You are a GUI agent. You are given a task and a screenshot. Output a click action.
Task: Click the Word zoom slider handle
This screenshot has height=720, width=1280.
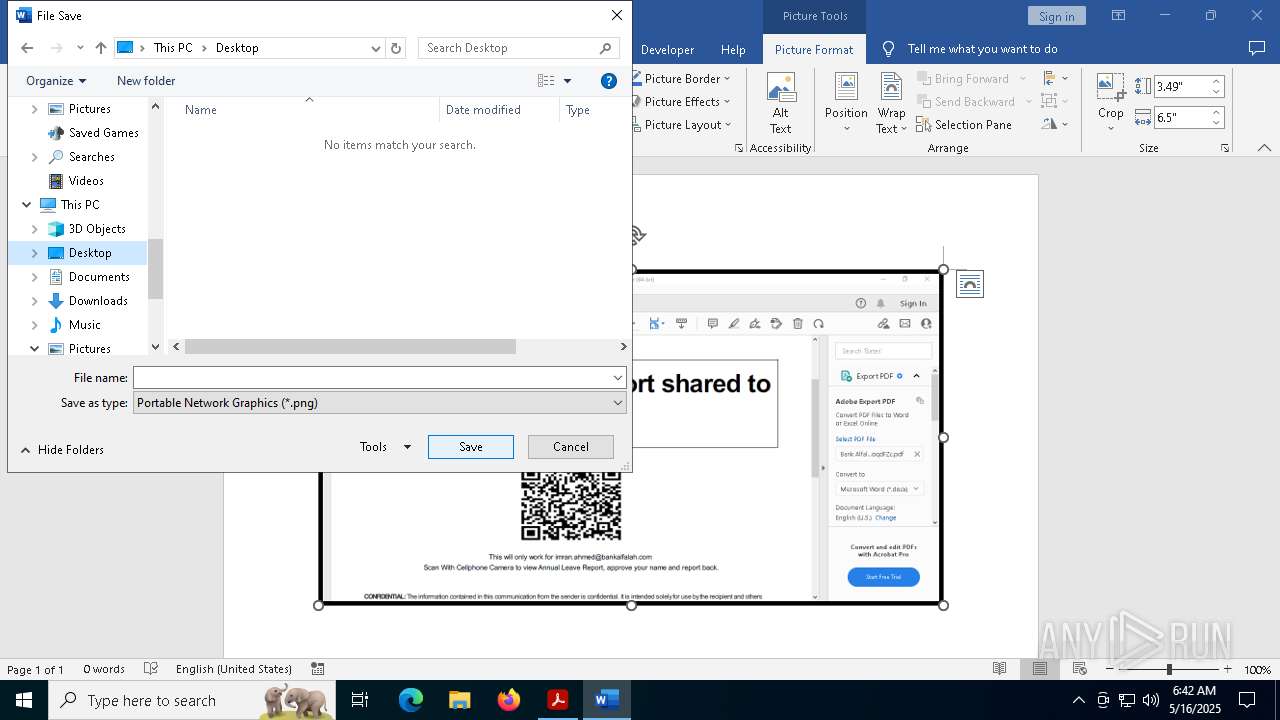point(1169,669)
